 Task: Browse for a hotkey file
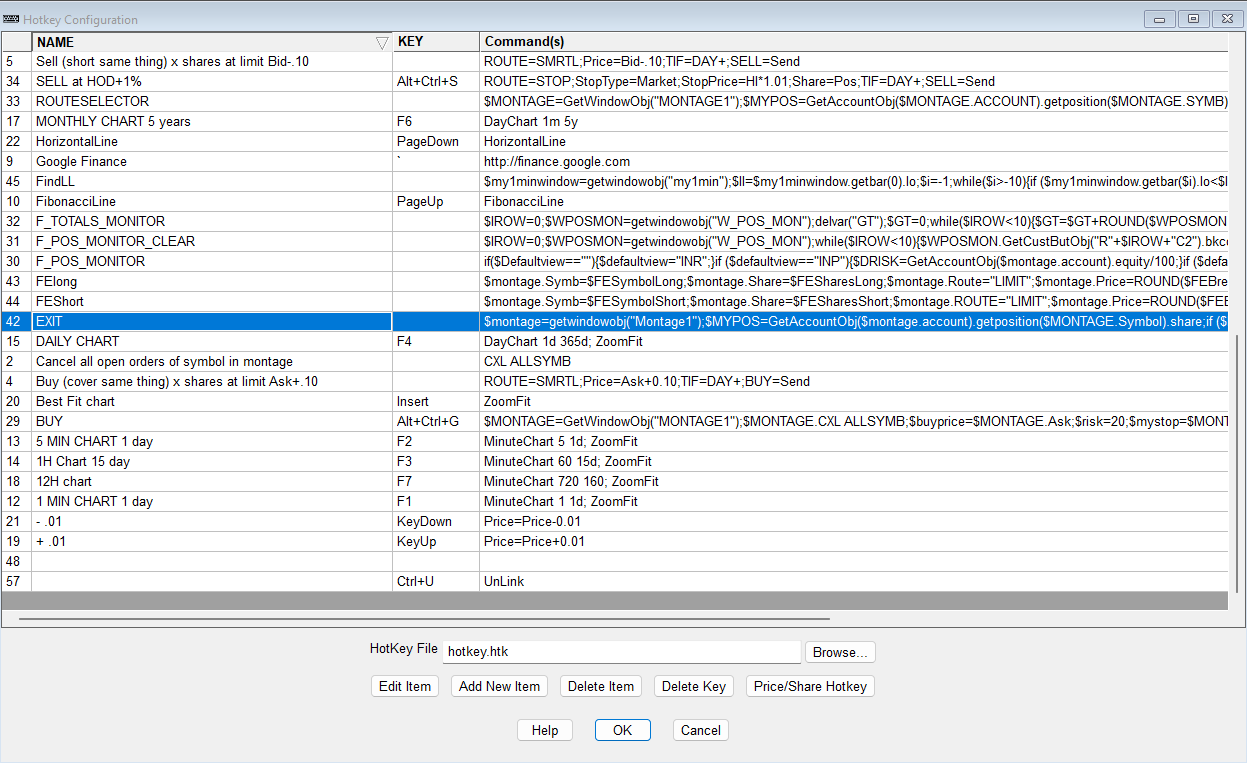(x=841, y=652)
